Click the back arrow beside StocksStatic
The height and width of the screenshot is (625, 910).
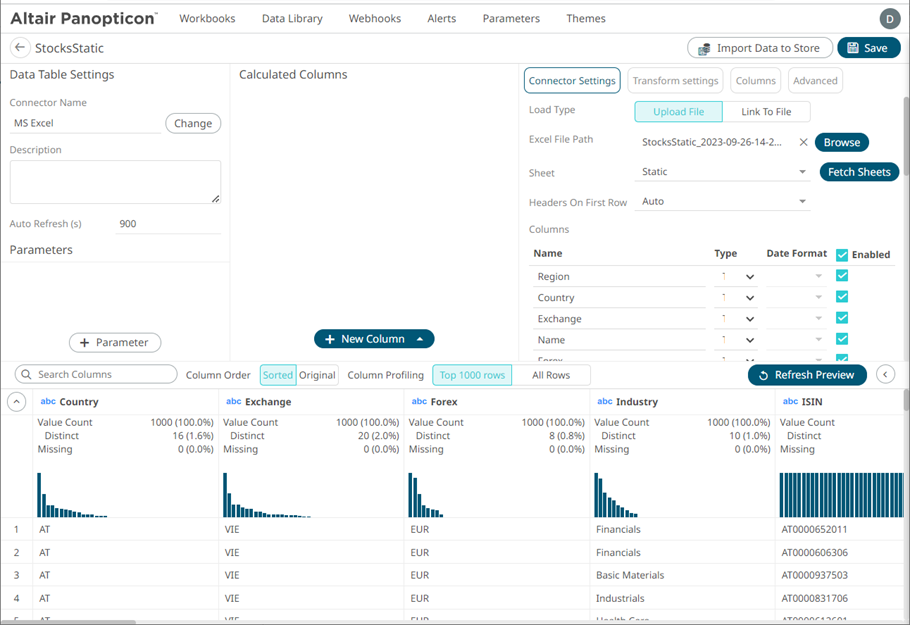19,48
